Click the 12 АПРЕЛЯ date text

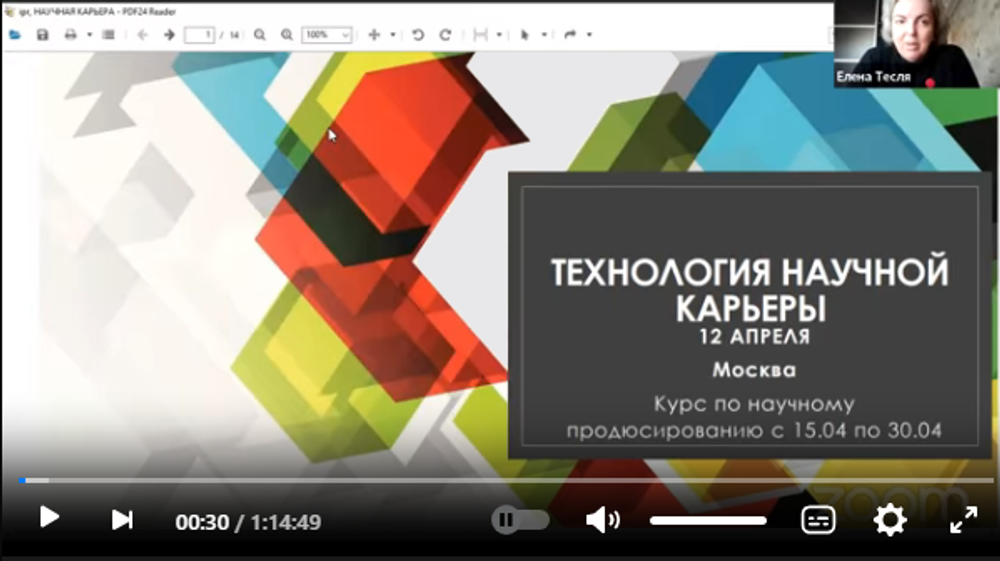click(754, 337)
